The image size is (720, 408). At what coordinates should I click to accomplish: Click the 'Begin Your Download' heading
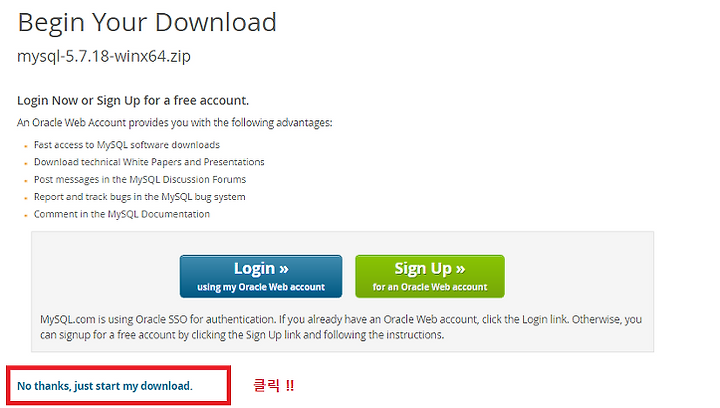coord(147,22)
